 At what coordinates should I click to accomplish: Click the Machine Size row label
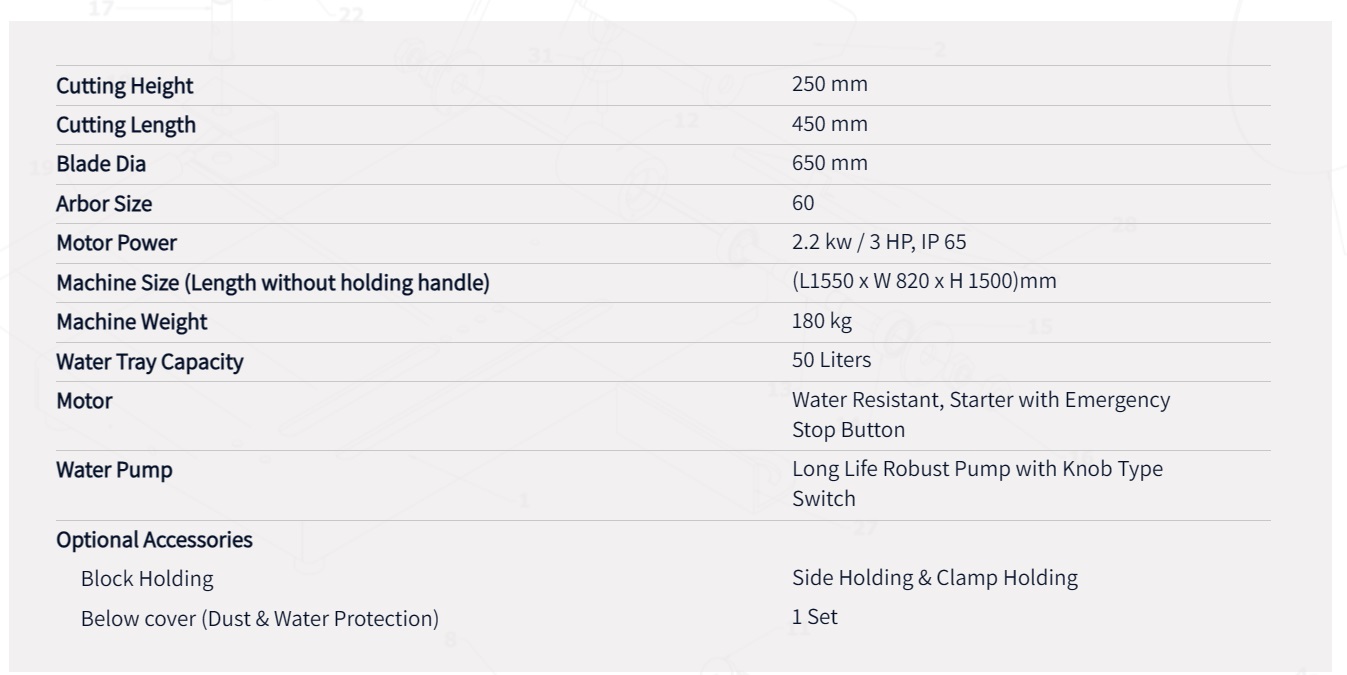coord(273,283)
